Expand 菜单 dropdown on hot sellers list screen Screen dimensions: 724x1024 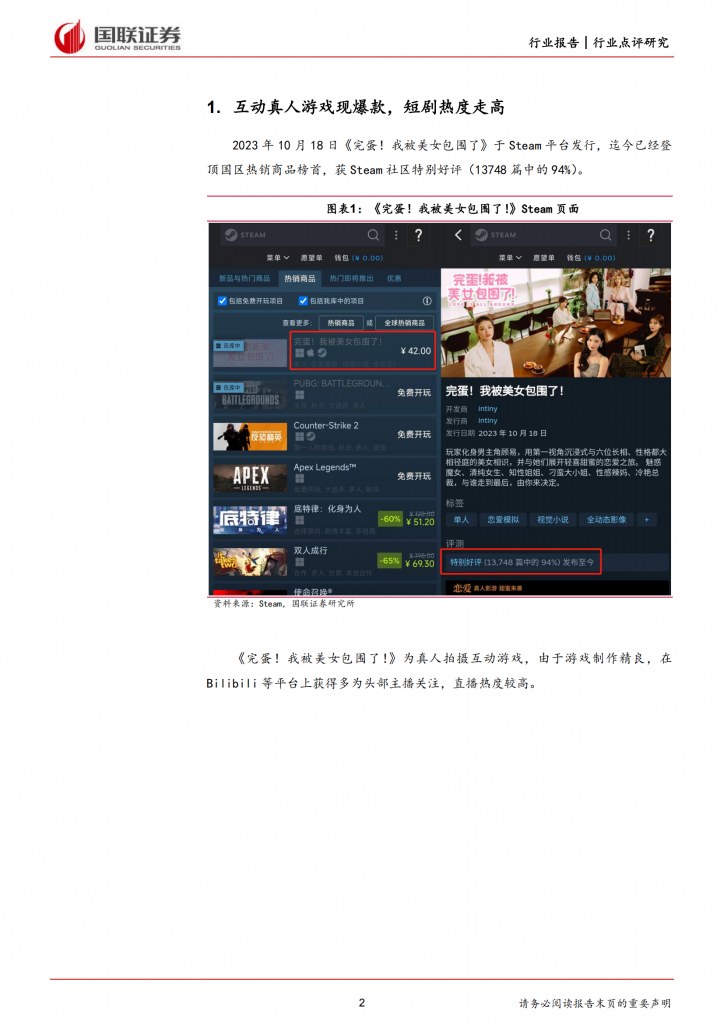(x=277, y=258)
